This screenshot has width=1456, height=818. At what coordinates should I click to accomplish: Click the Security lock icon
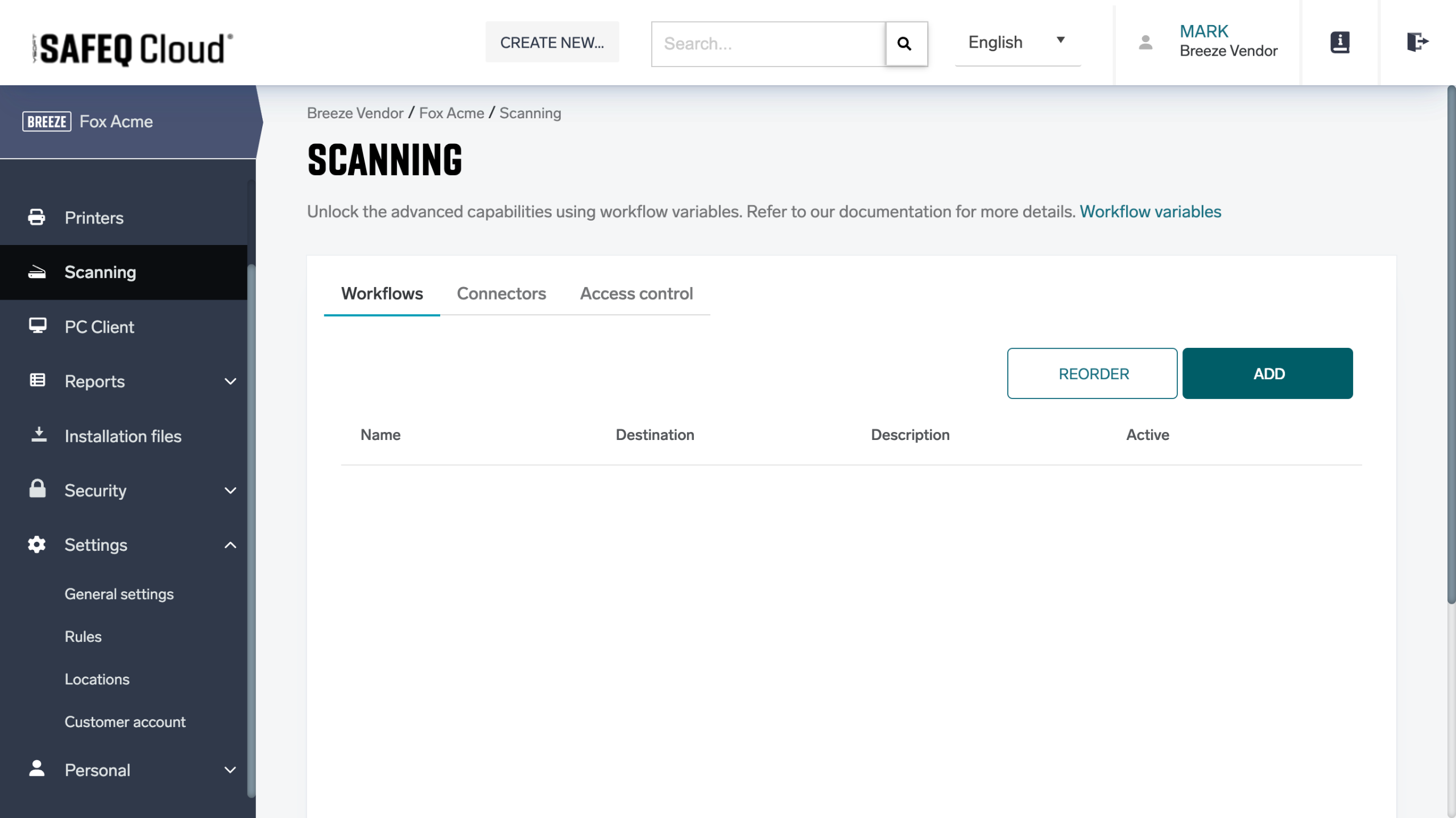coord(38,489)
